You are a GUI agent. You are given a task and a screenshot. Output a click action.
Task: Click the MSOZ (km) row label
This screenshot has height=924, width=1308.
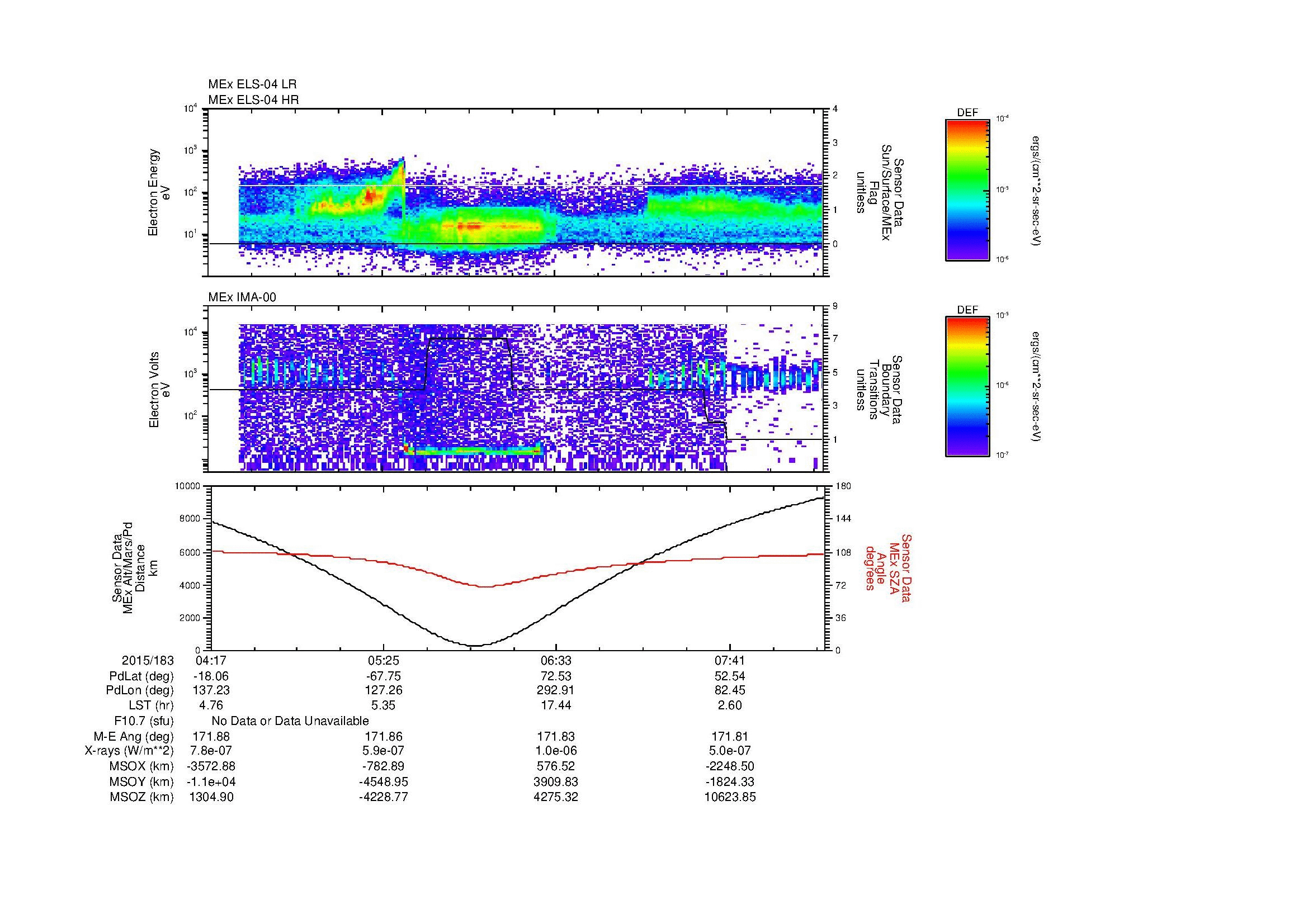(x=141, y=797)
